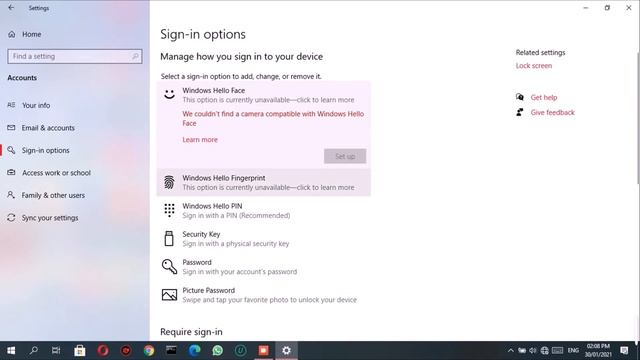Open the Lock screen related setting

(x=533, y=66)
